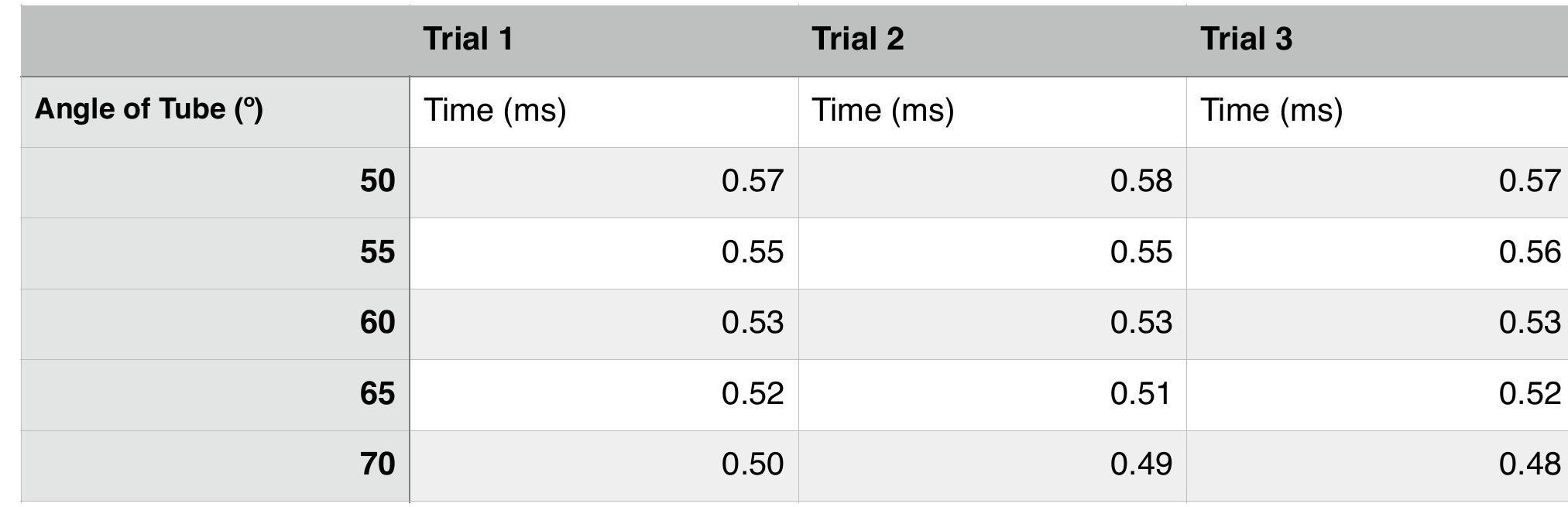
Task: Select the row header for angle 60
Action: 215,323
